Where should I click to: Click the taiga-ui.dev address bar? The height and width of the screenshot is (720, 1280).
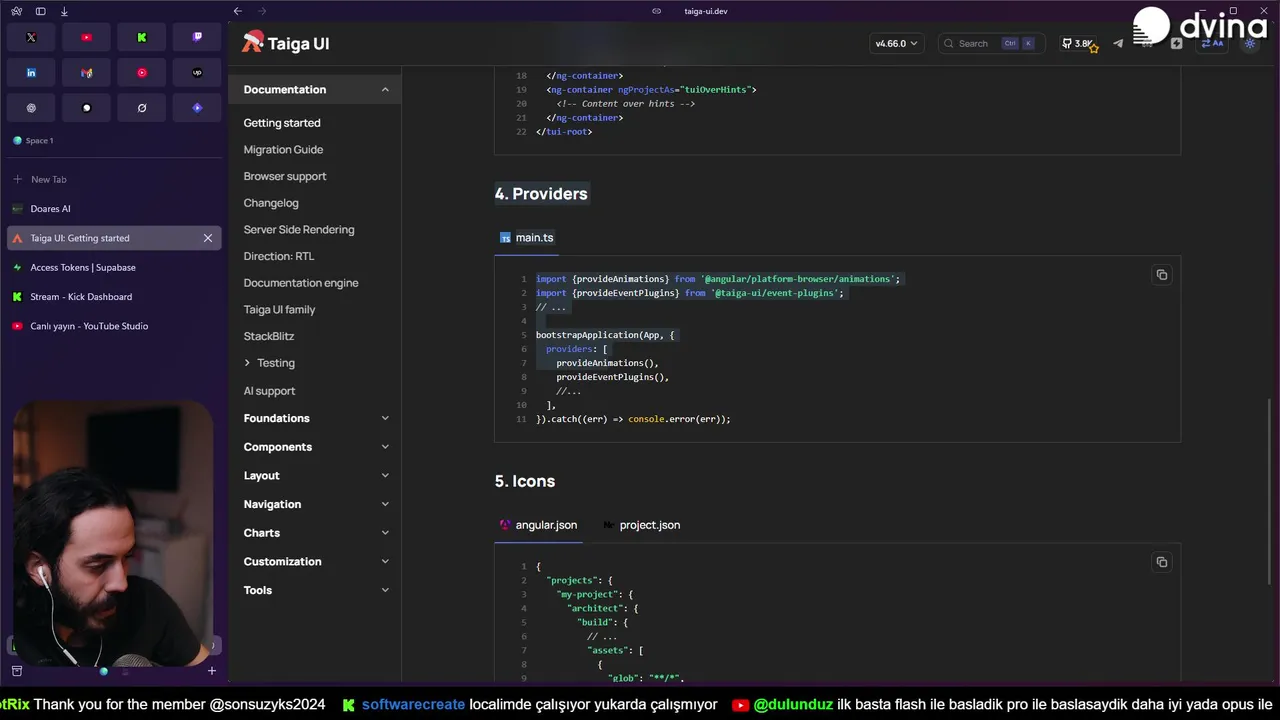(x=706, y=11)
